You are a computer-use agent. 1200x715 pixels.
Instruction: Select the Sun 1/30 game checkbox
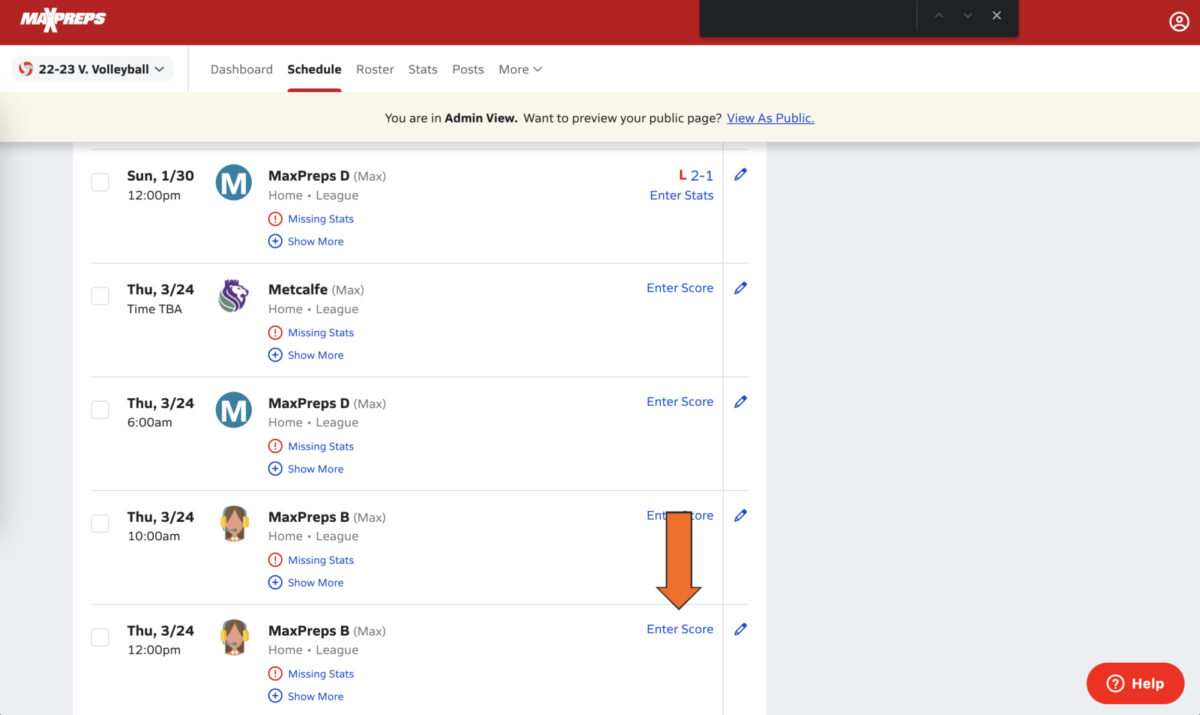pos(100,182)
